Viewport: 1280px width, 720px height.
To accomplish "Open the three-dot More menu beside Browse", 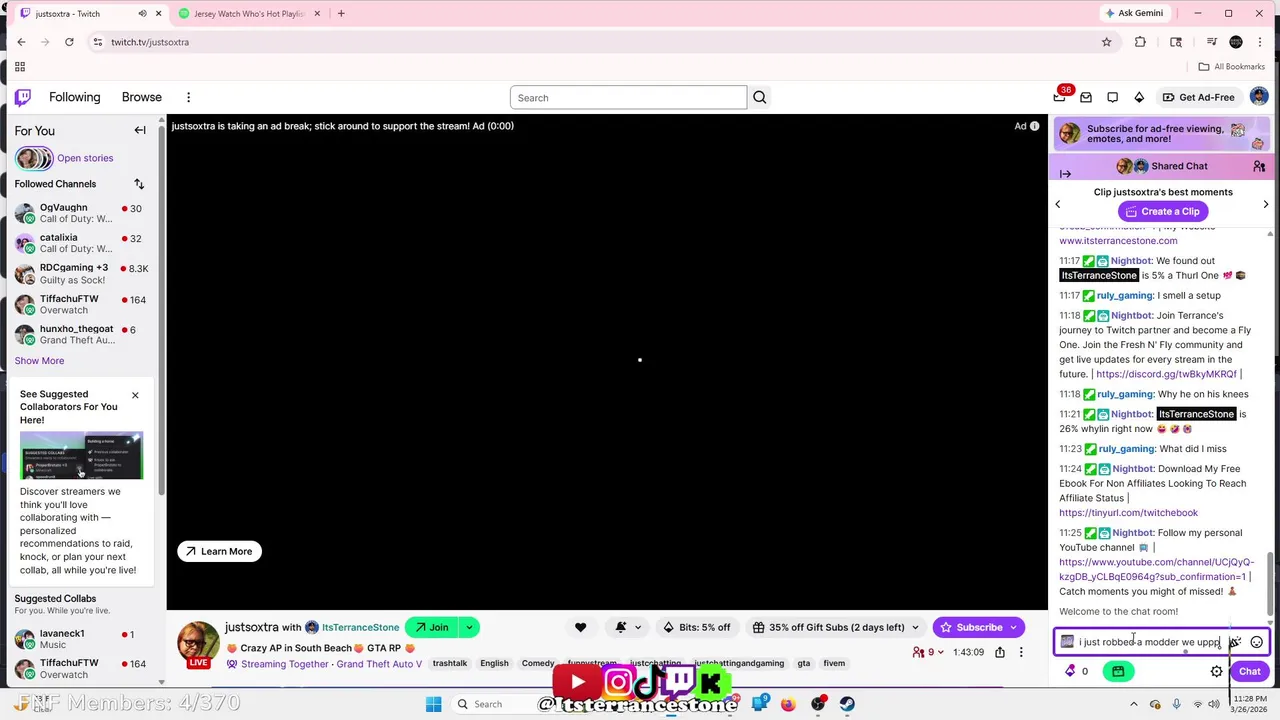I will pyautogui.click(x=188, y=97).
